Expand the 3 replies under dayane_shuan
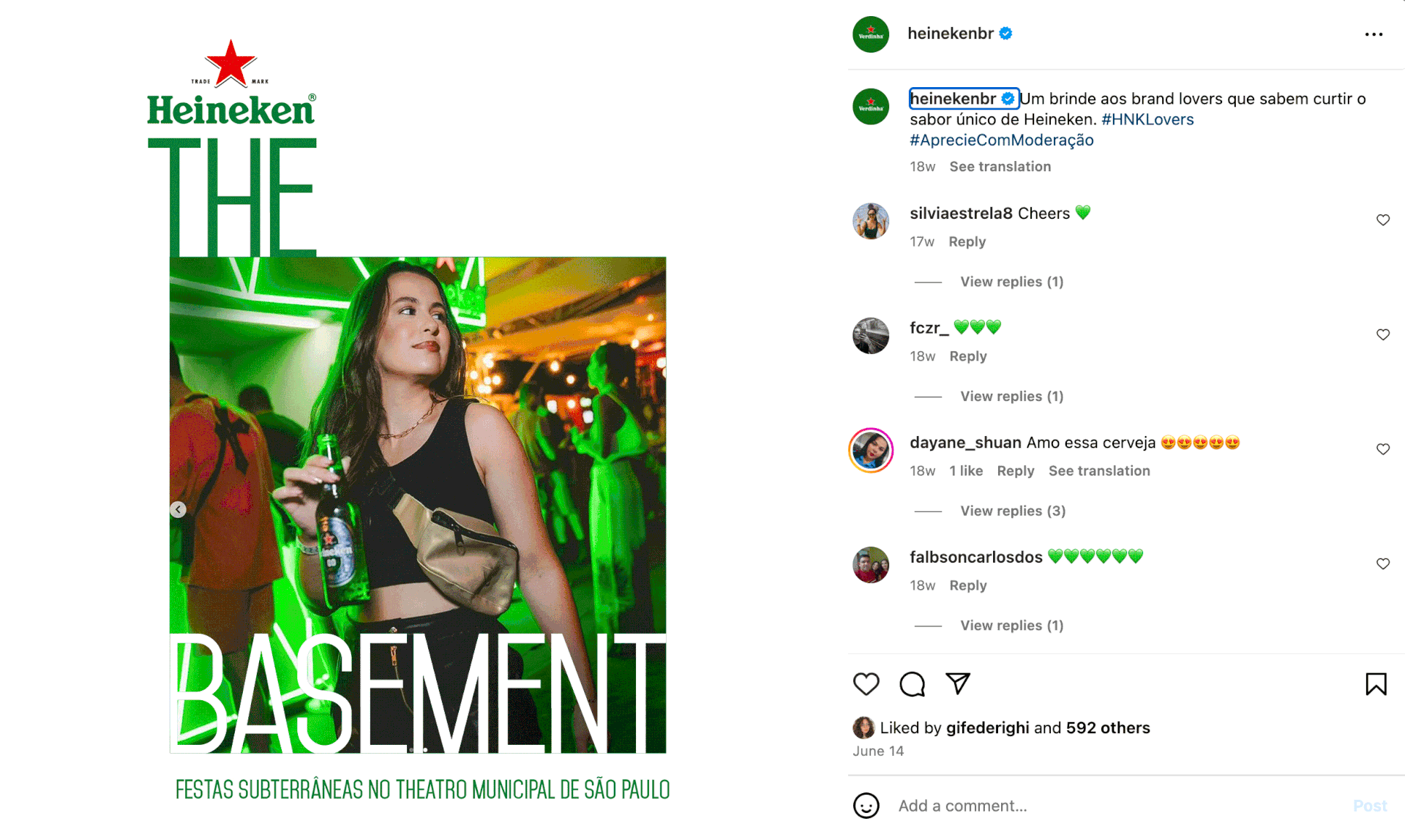 pos(1013,511)
